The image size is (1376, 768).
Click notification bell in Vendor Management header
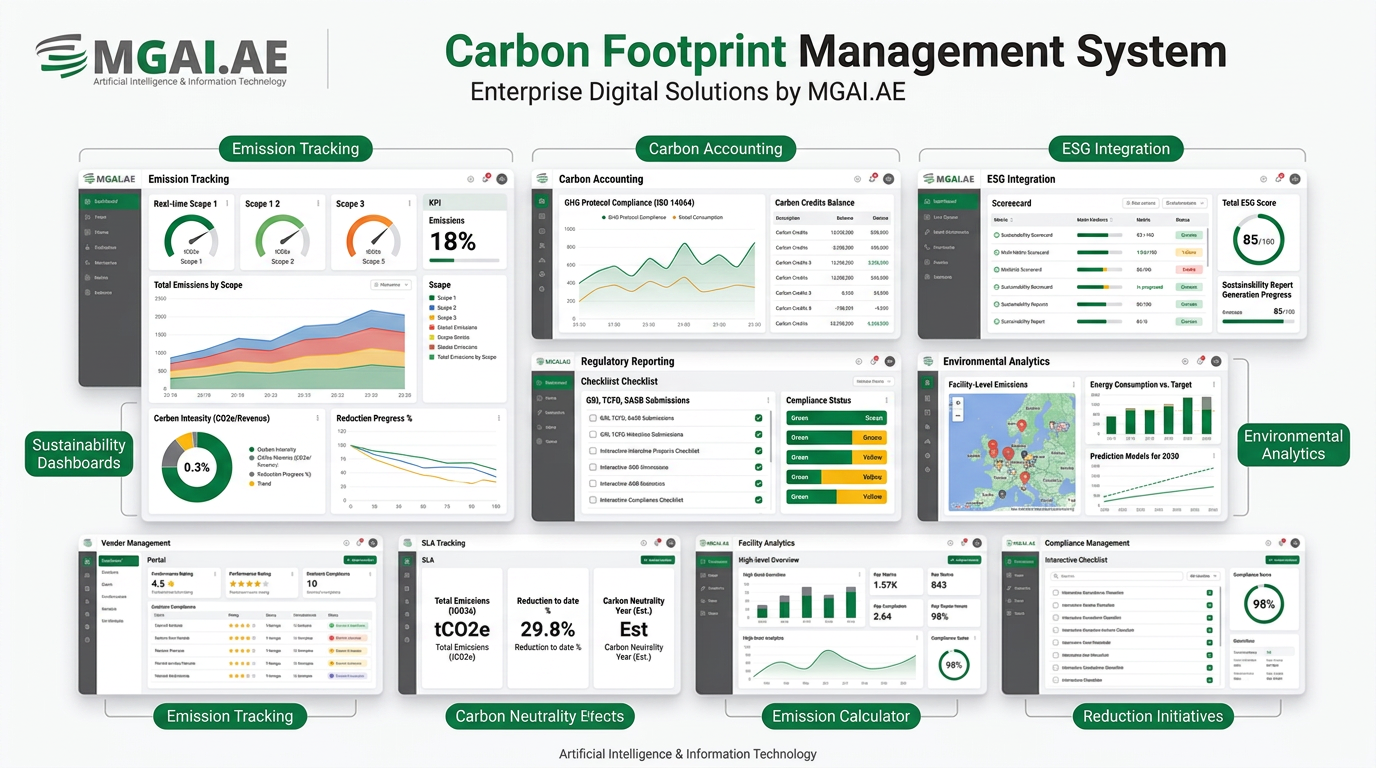pos(360,542)
